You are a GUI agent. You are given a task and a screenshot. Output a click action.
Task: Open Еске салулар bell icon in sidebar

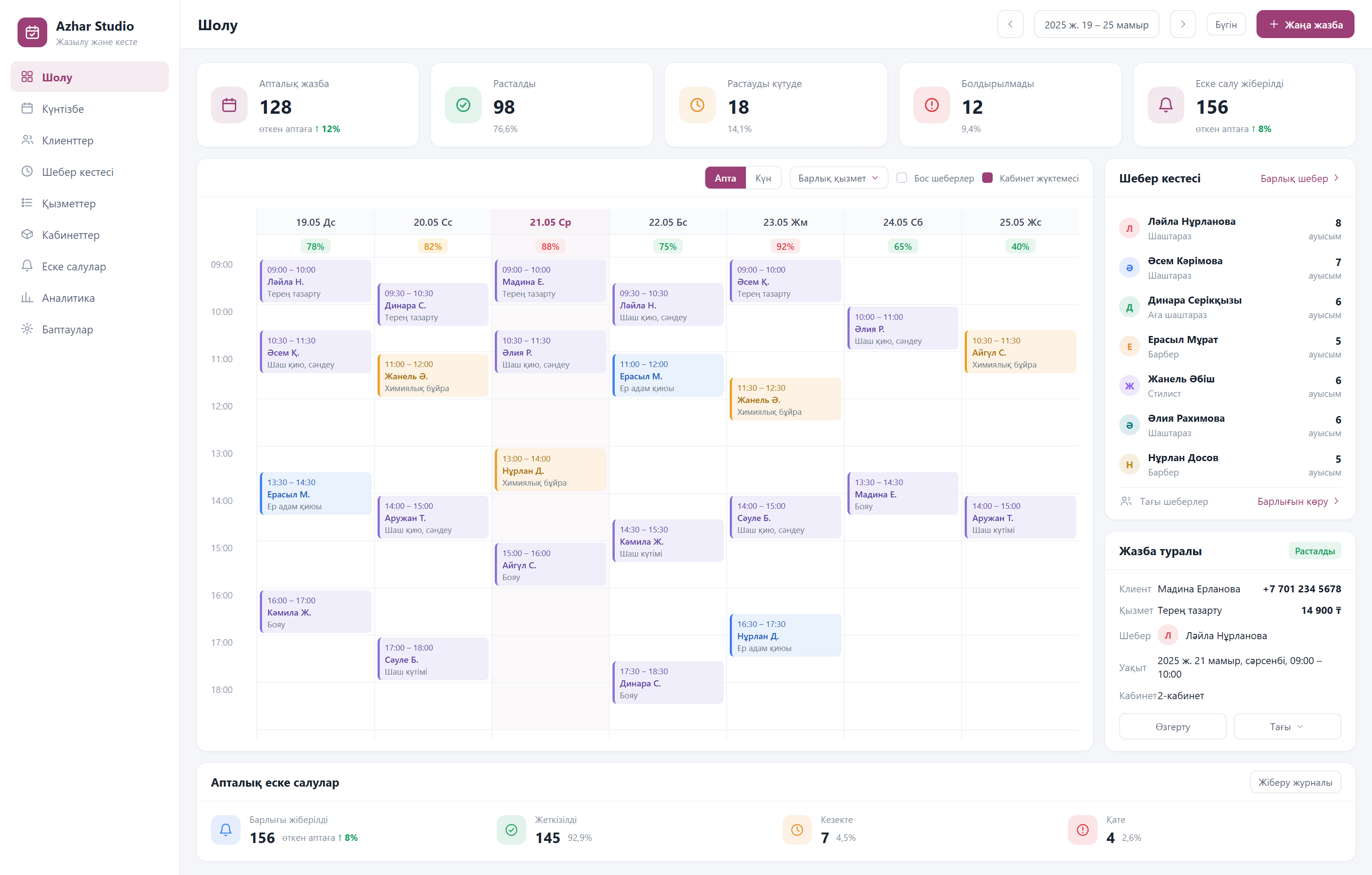click(x=27, y=266)
